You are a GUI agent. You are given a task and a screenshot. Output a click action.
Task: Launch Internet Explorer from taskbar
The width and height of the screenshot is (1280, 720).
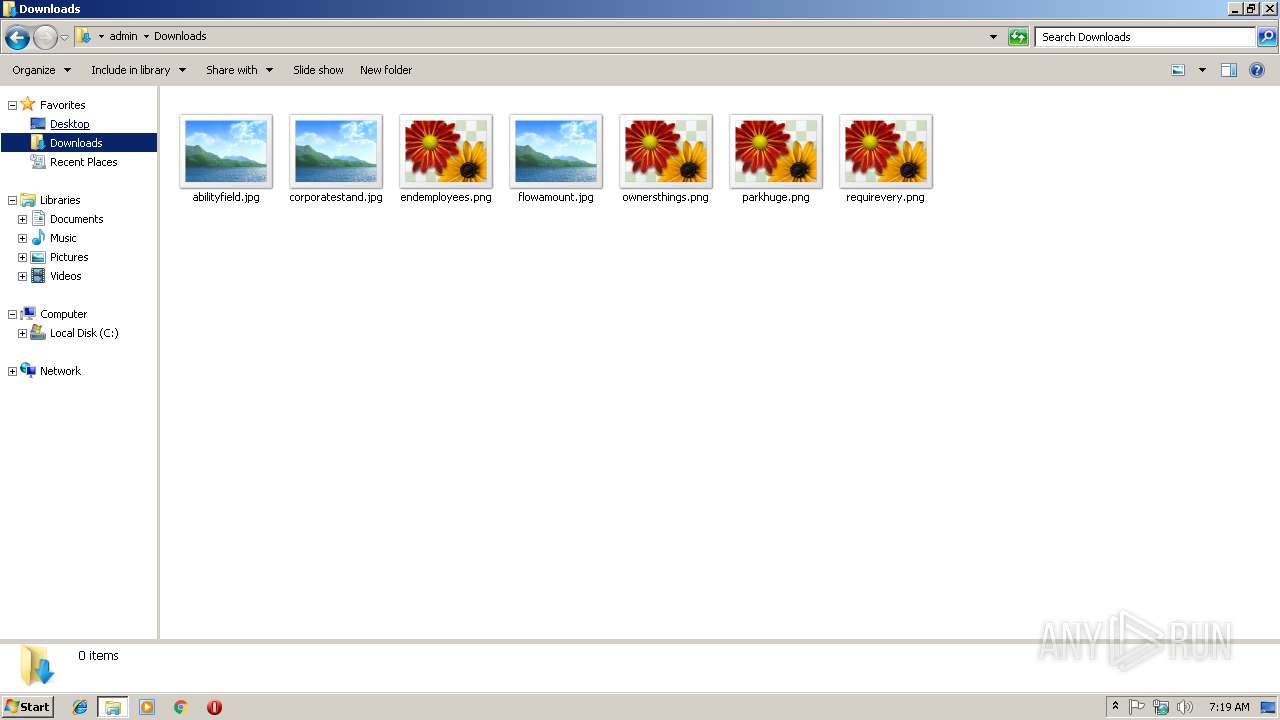pos(80,707)
